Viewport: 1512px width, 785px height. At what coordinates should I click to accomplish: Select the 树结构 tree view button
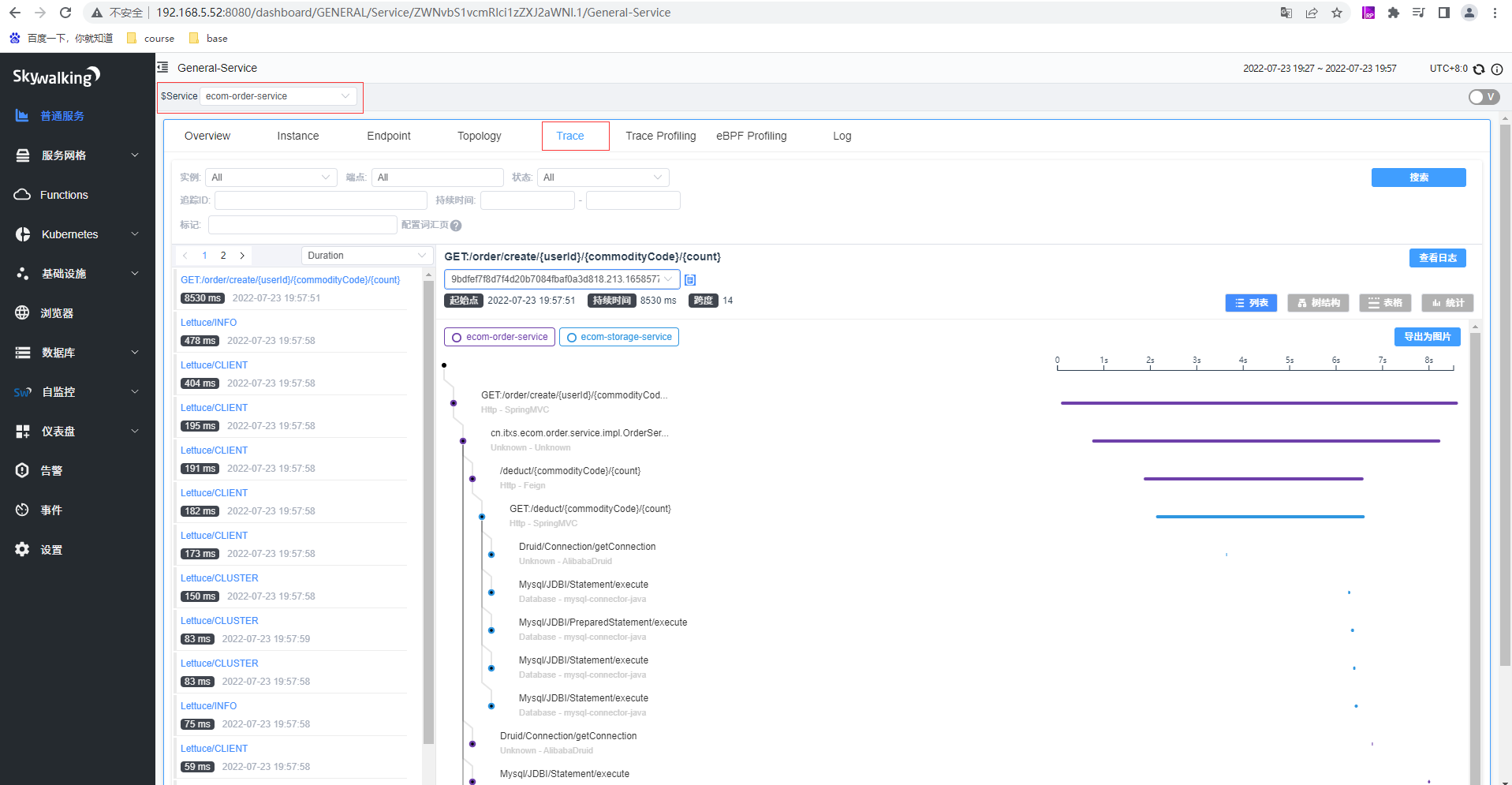tap(1318, 303)
